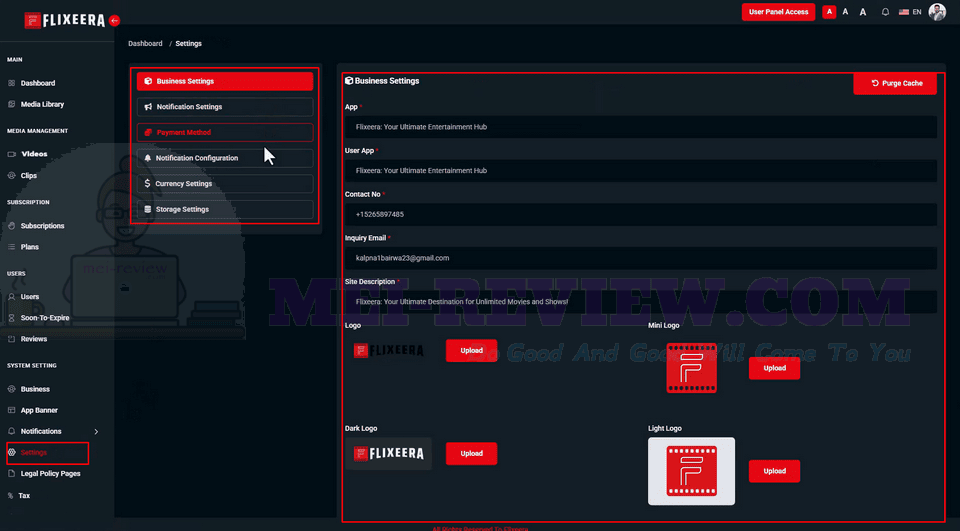
Task: Click the Clips icon in the sidebar
Action: point(12,176)
